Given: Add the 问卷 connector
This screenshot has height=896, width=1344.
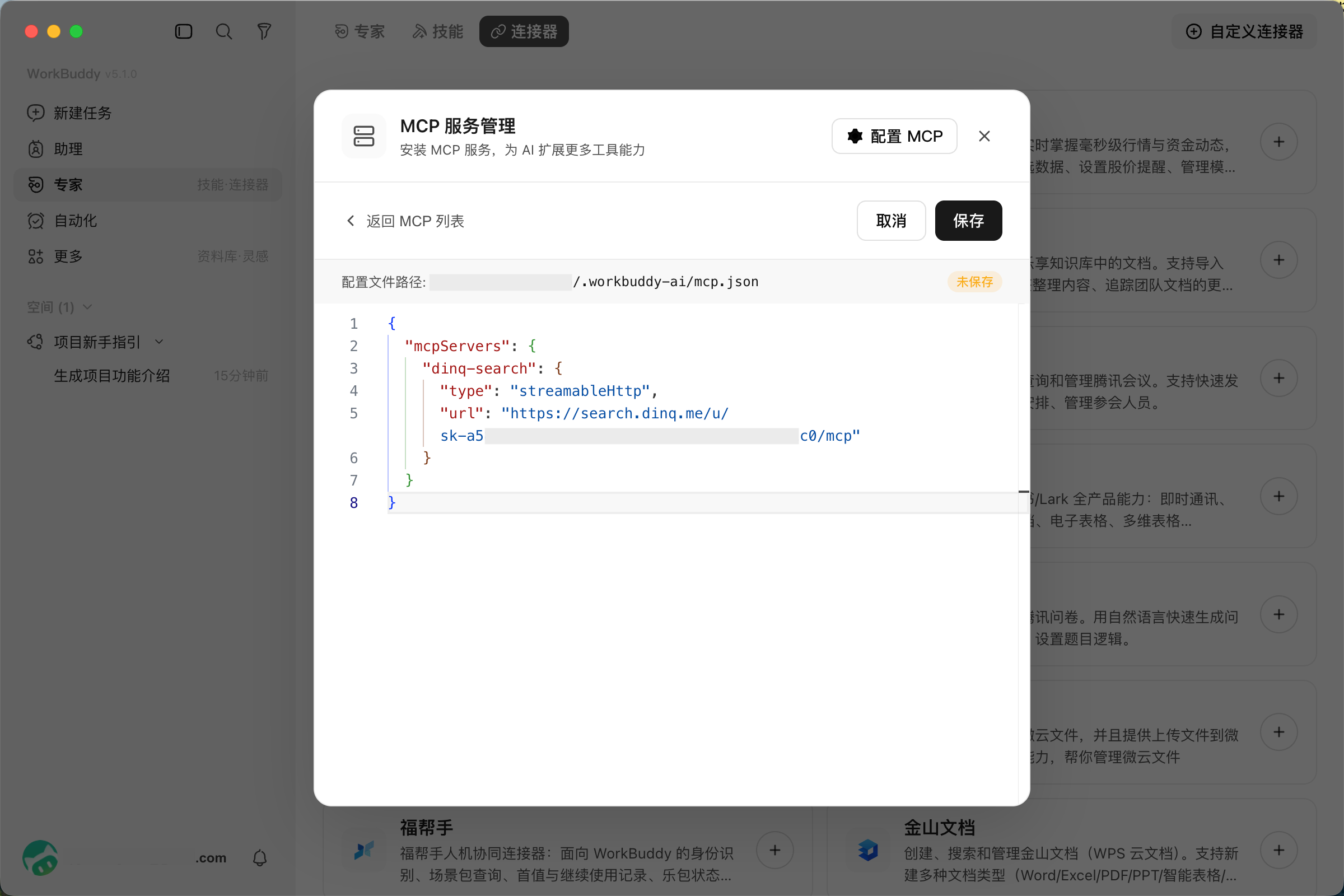Looking at the screenshot, I should [x=1279, y=615].
